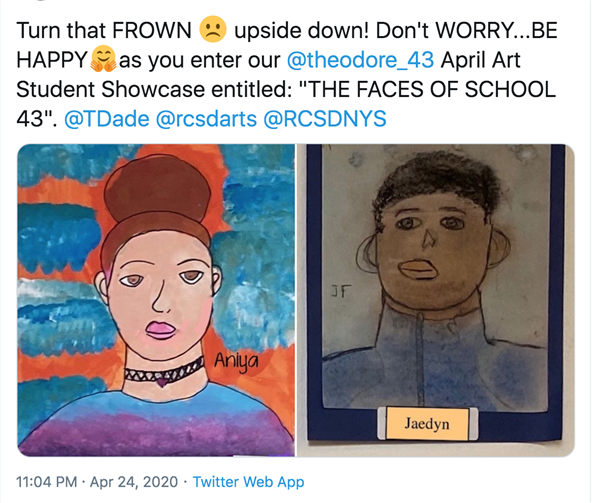The width and height of the screenshot is (600, 503).
Task: Click the Apr 24, 2020 date
Action: pyautogui.click(x=134, y=482)
